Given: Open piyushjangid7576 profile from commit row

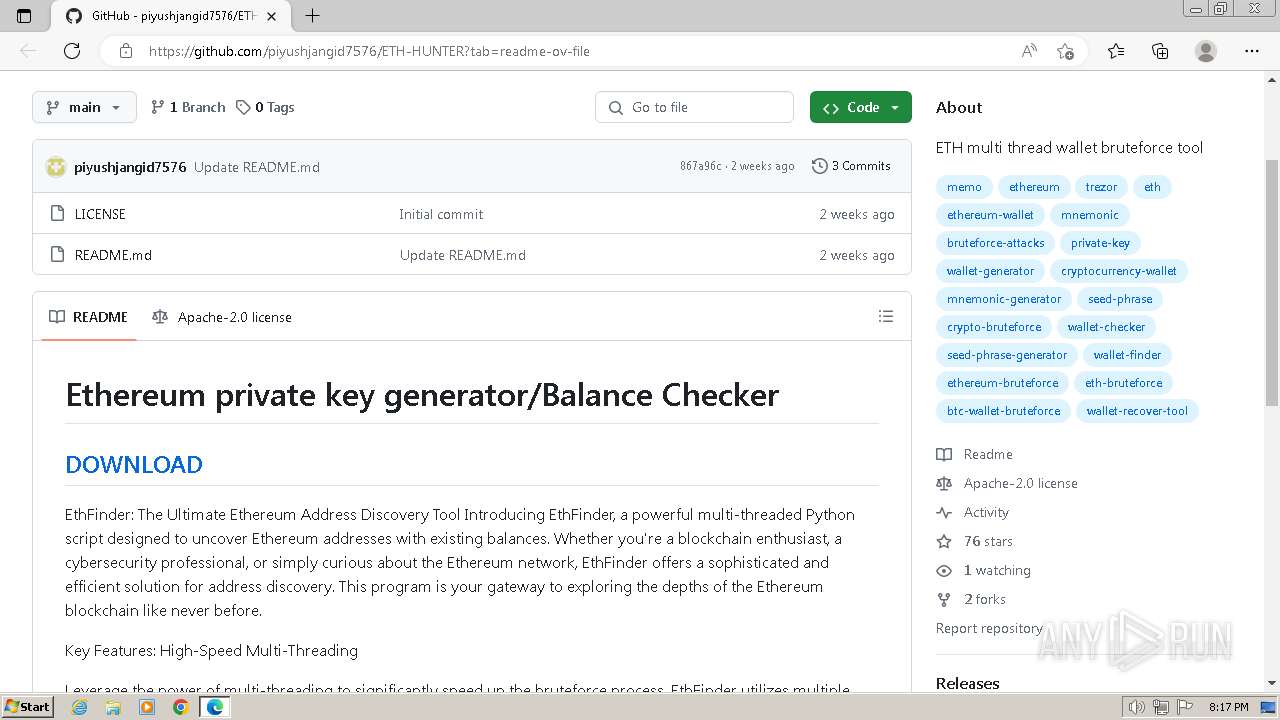Looking at the screenshot, I should (130, 167).
